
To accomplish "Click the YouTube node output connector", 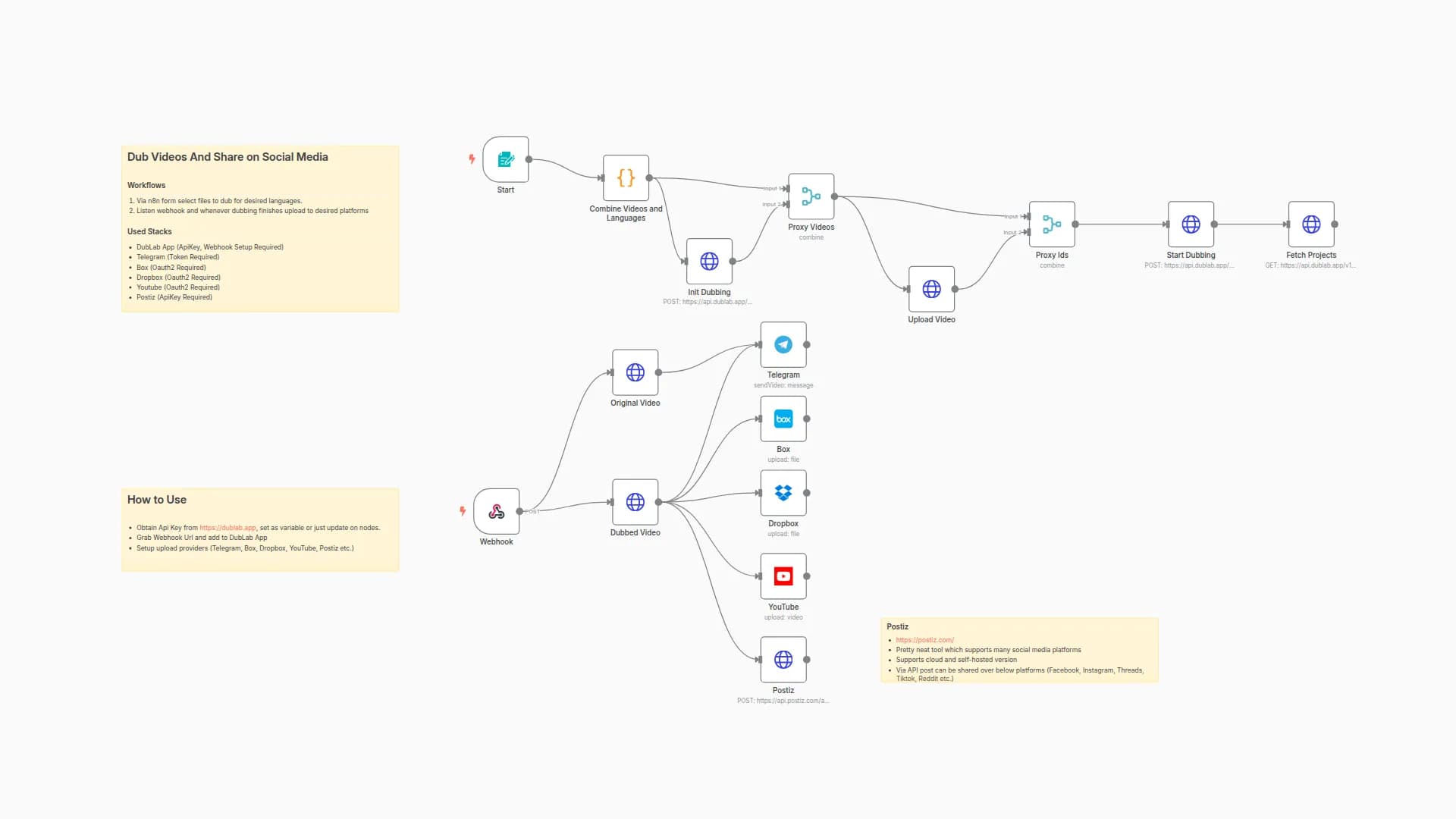I will coord(807,576).
